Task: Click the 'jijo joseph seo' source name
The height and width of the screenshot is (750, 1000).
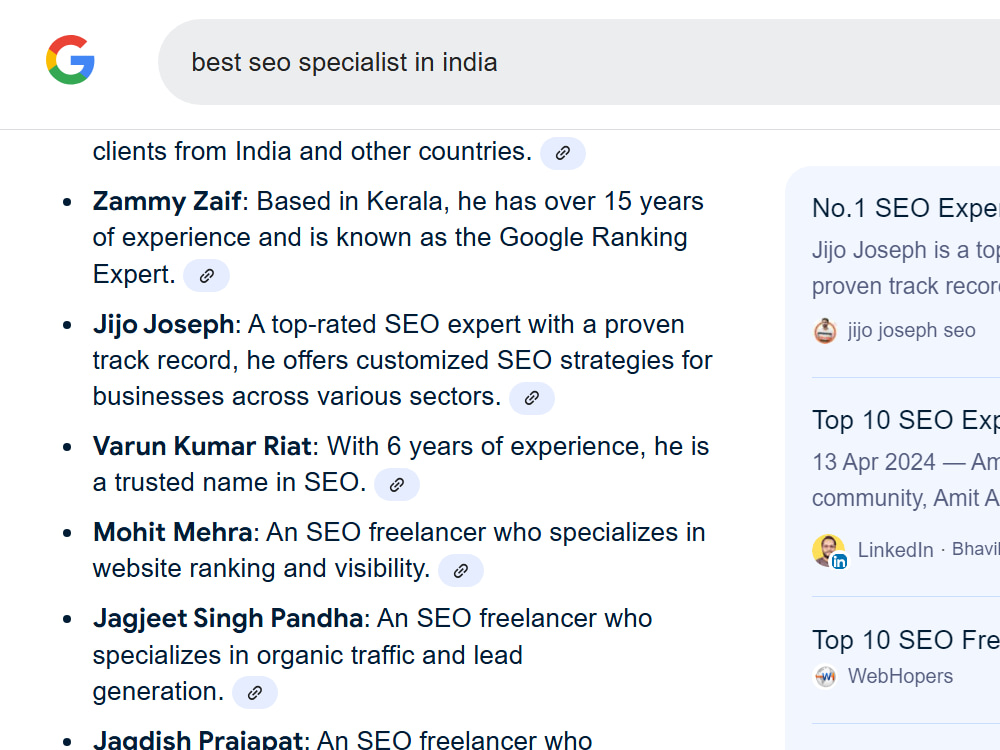Action: 911,330
